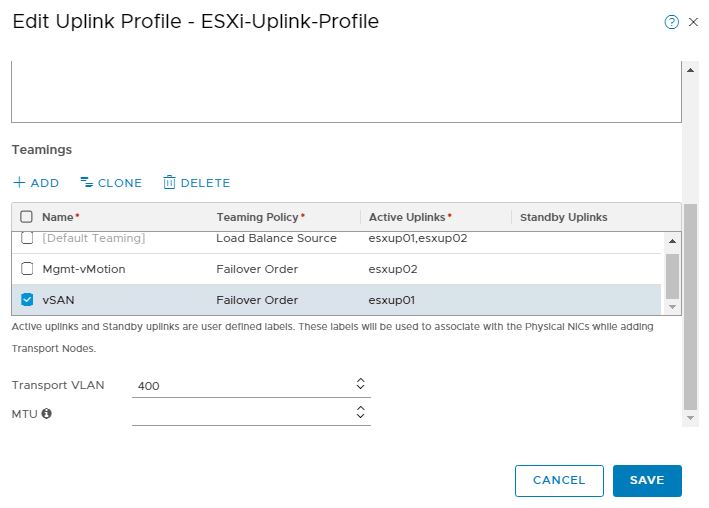This screenshot has width=709, height=508.
Task: Check the Mgmt-vMotion teaming checkbox
Action: coord(27,269)
